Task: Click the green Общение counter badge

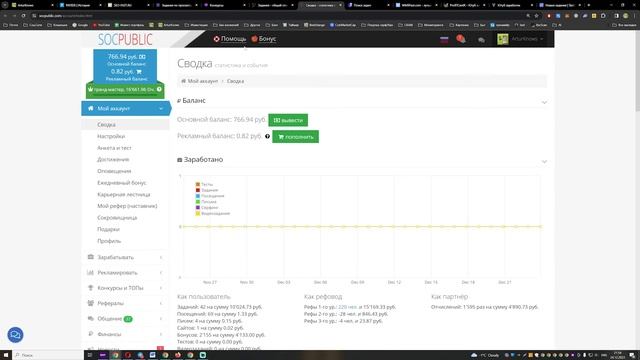Action: [128, 319]
